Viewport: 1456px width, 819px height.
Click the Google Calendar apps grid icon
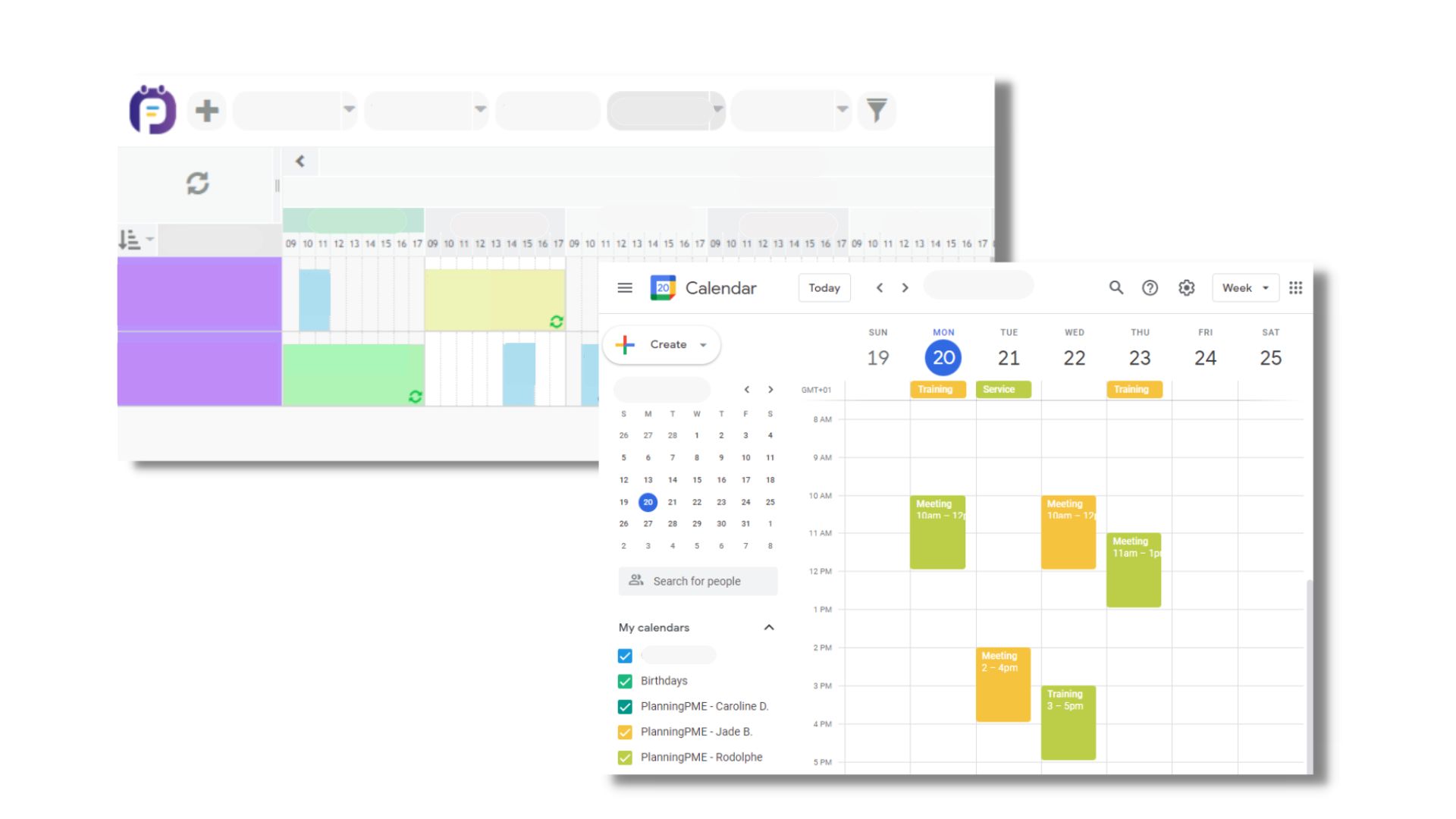(1296, 288)
